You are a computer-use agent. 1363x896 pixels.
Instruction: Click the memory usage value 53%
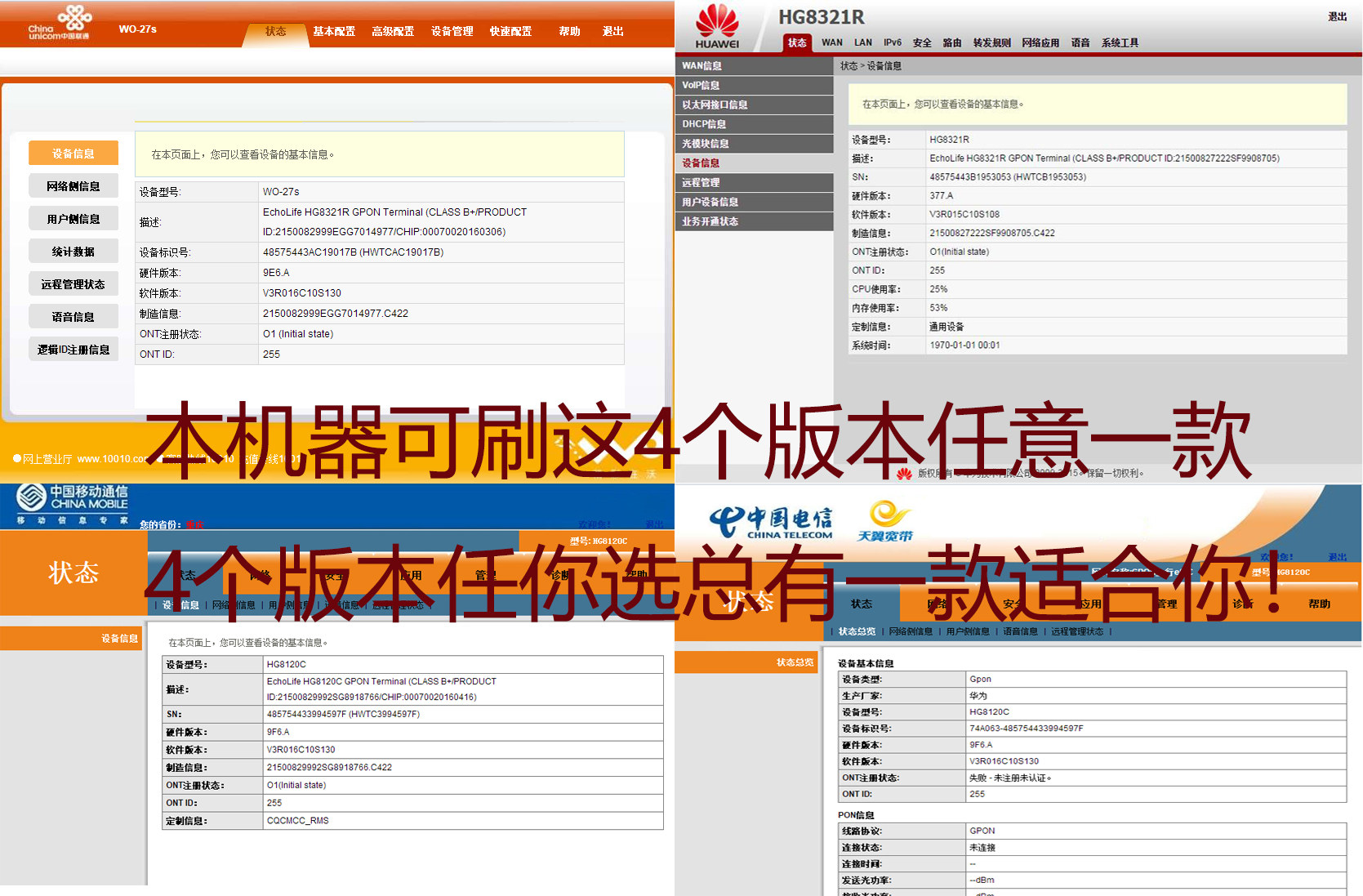coord(938,308)
